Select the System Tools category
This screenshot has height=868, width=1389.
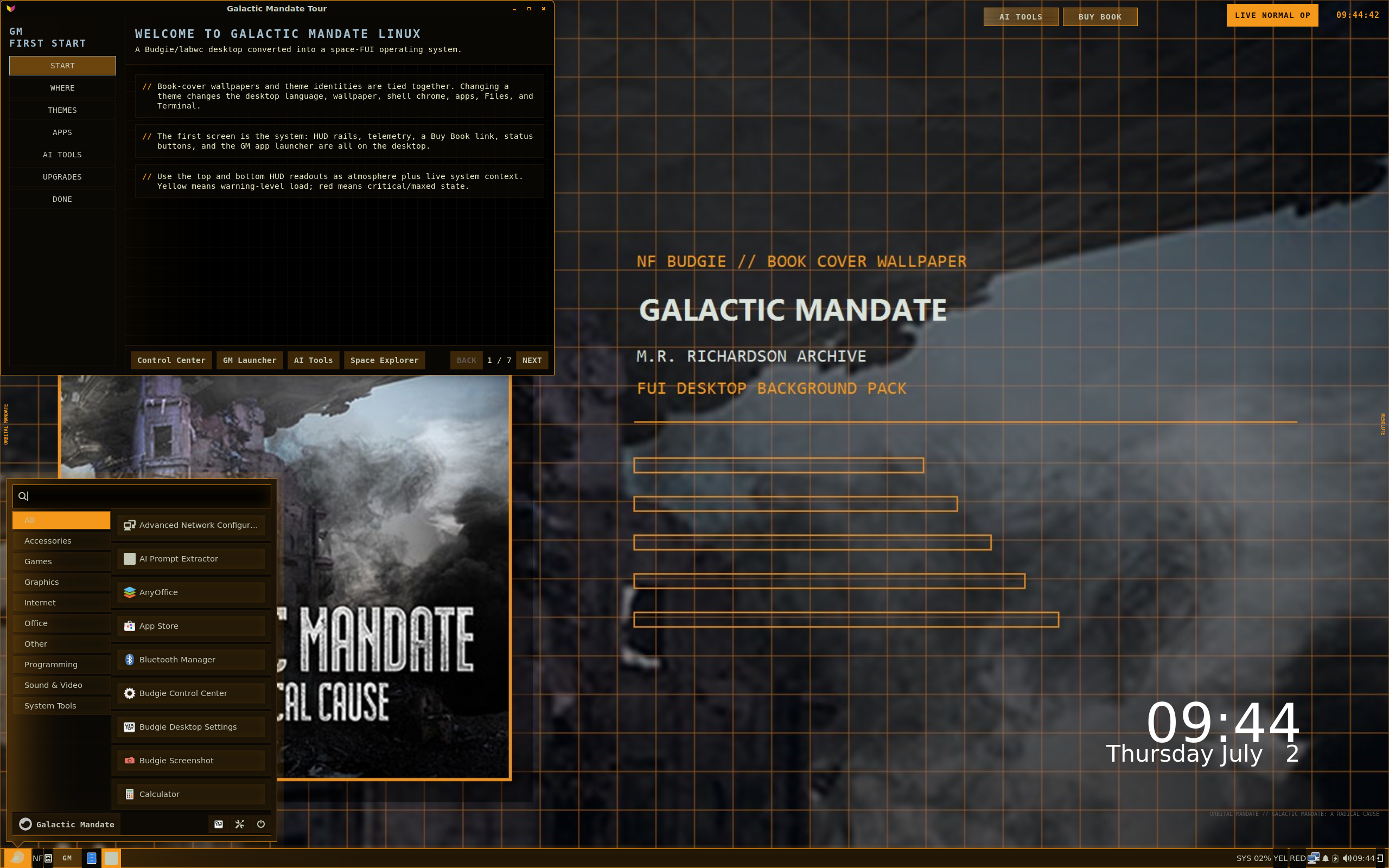tap(61, 706)
